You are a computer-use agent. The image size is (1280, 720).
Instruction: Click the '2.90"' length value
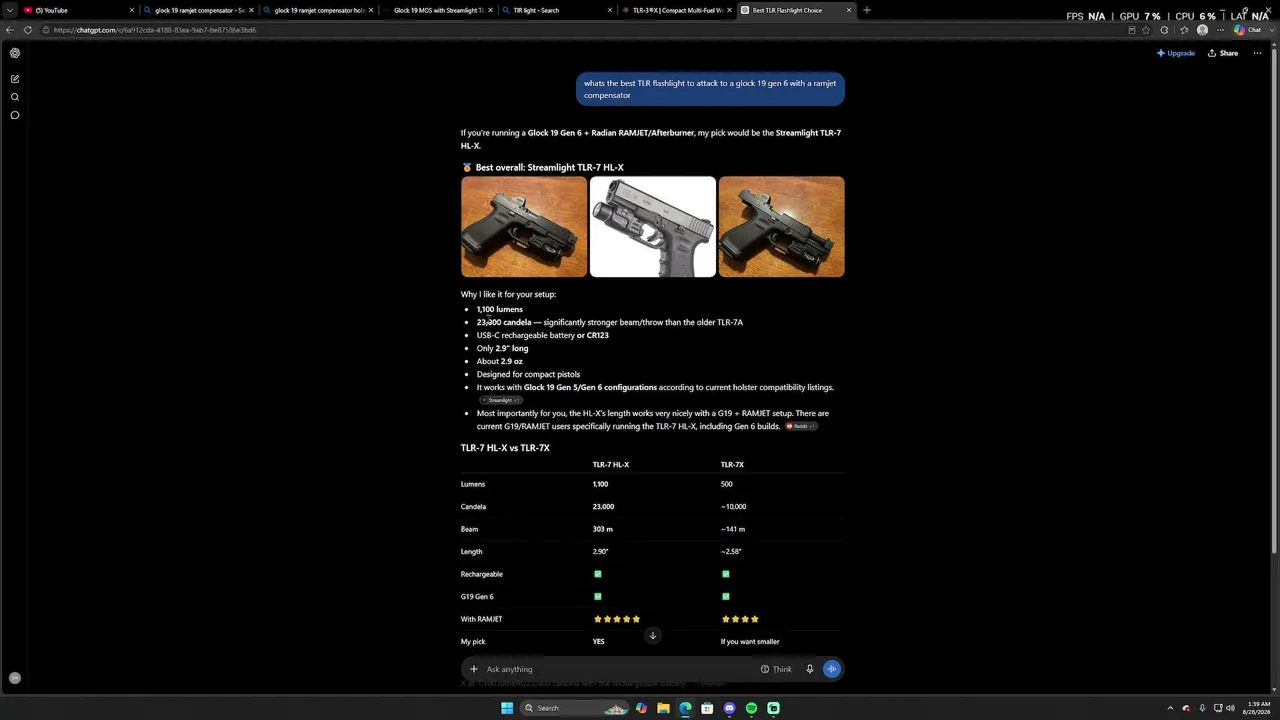pos(601,552)
